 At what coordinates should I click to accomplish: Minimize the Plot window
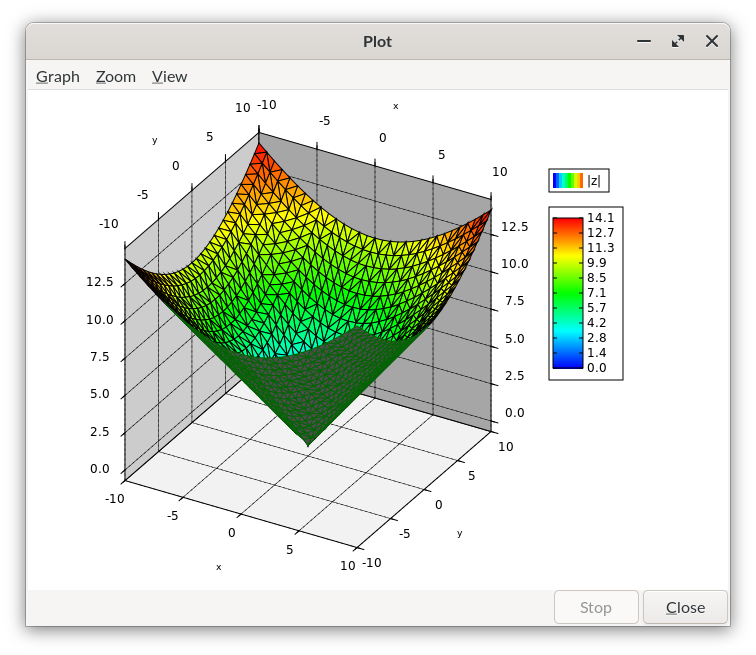(x=644, y=41)
